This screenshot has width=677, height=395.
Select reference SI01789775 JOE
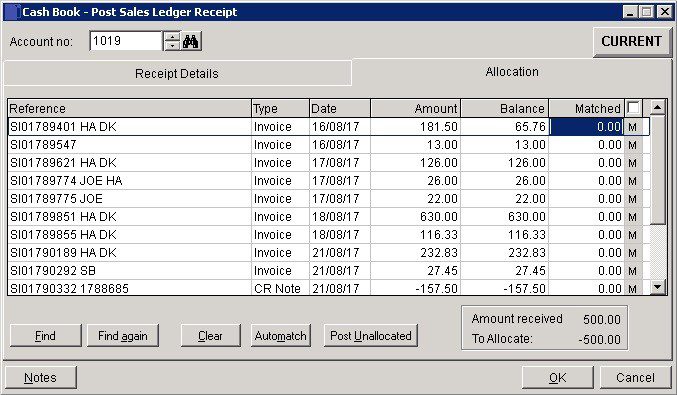click(x=130, y=199)
